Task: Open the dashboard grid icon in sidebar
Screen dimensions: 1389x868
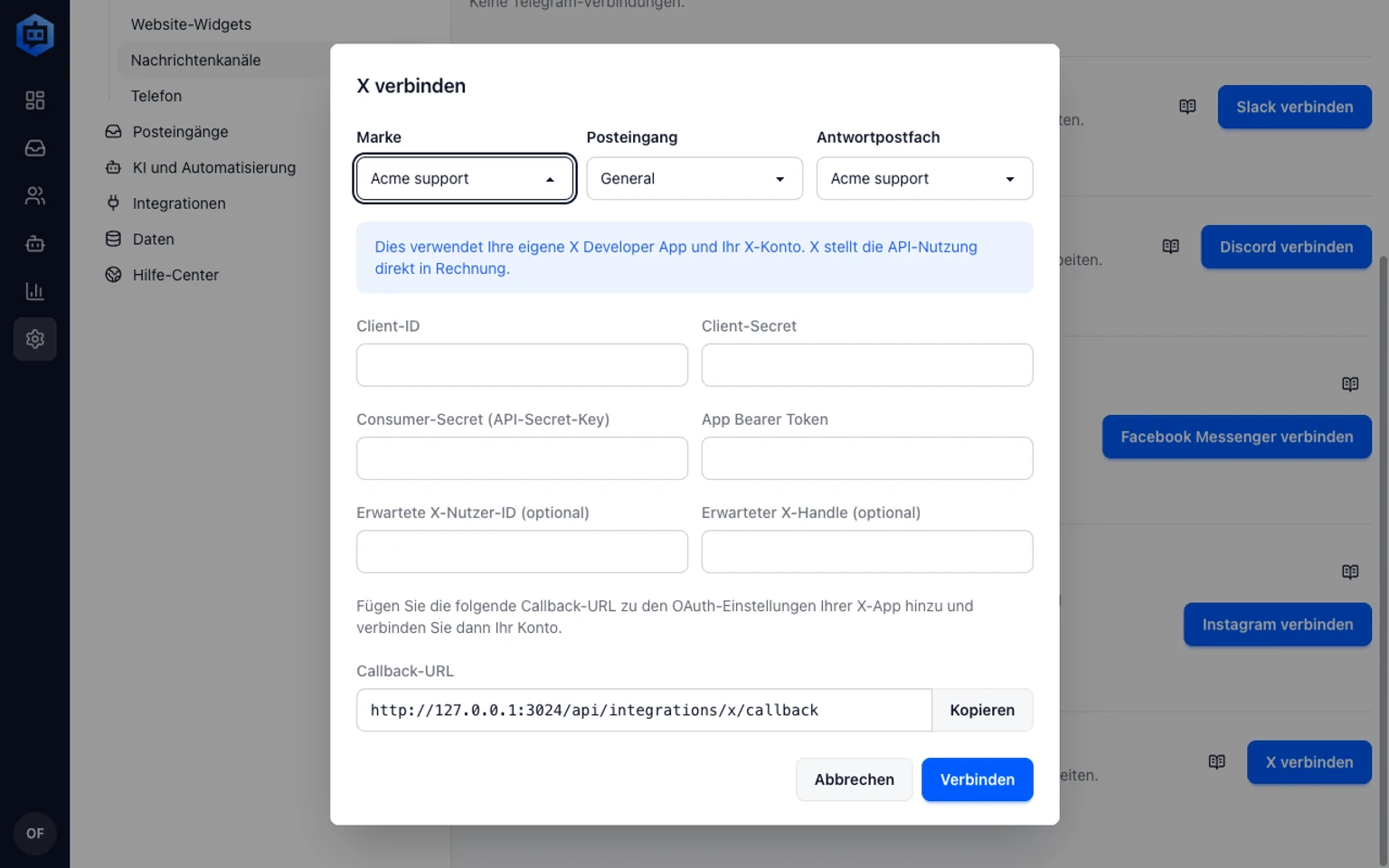Action: (34, 100)
